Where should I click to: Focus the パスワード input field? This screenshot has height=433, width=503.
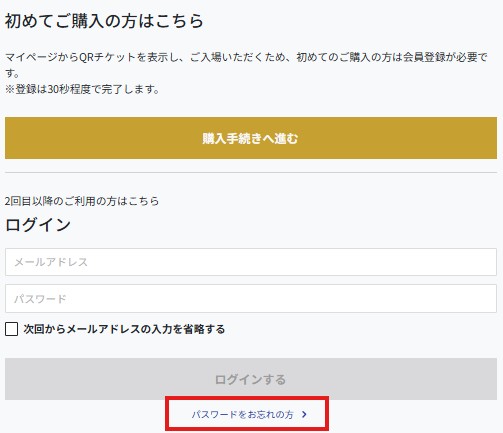(x=251, y=298)
